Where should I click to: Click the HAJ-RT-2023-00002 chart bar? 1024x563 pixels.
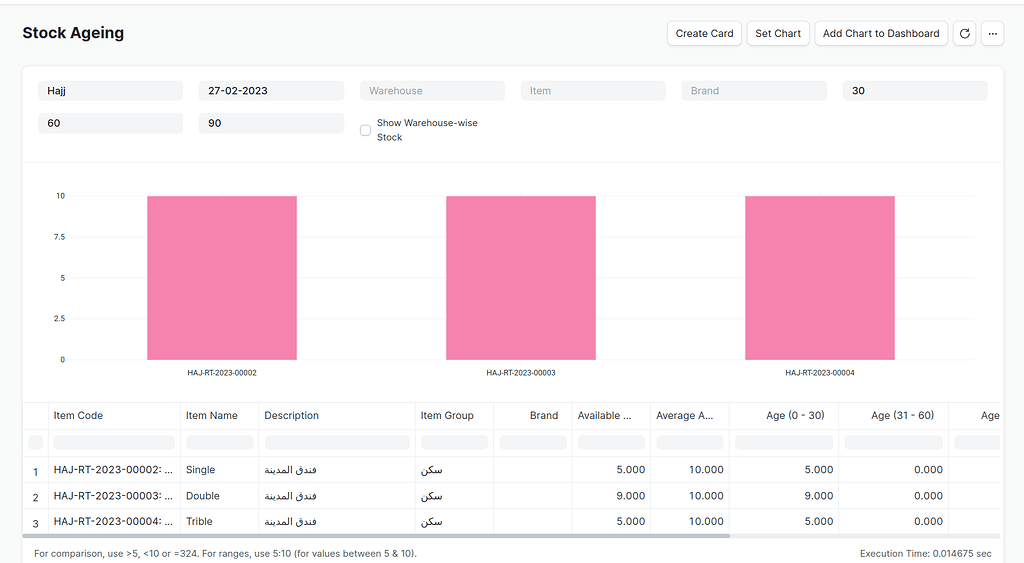click(222, 278)
